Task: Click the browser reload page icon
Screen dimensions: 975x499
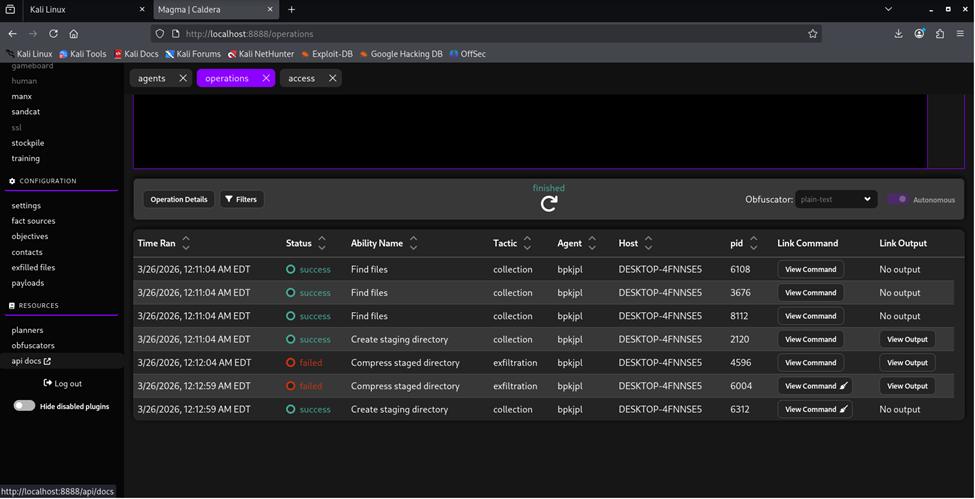Action: tap(53, 33)
